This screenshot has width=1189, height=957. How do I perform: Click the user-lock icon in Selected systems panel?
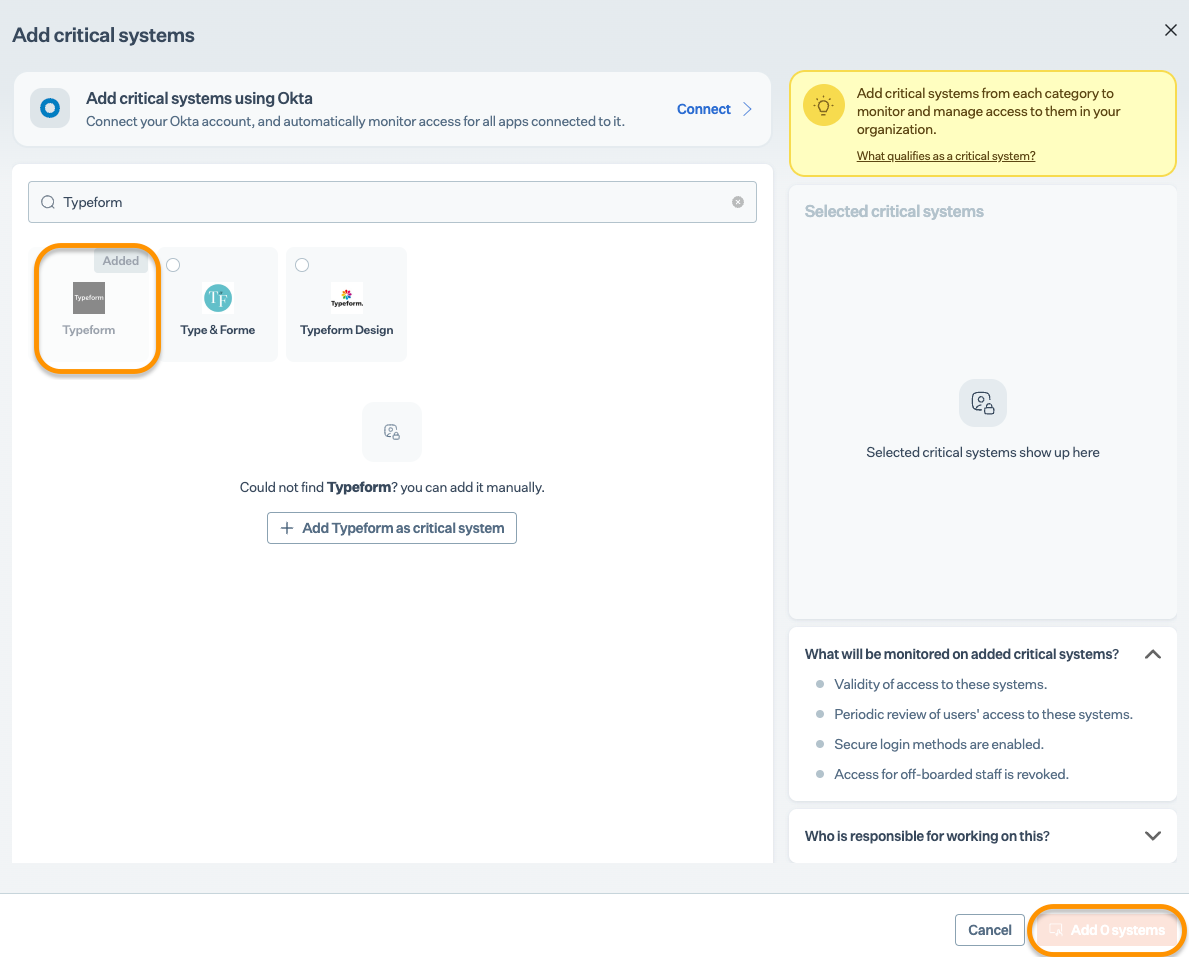click(x=983, y=403)
